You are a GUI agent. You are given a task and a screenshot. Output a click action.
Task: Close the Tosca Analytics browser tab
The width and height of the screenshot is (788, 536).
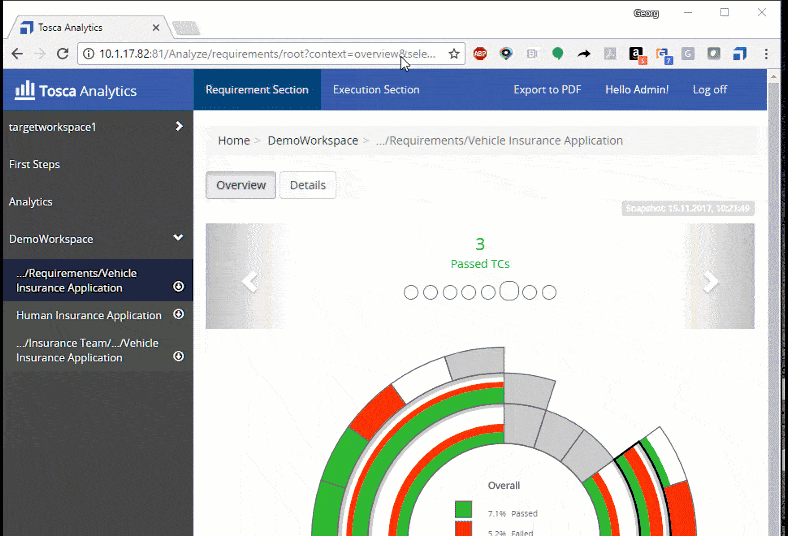click(x=156, y=28)
